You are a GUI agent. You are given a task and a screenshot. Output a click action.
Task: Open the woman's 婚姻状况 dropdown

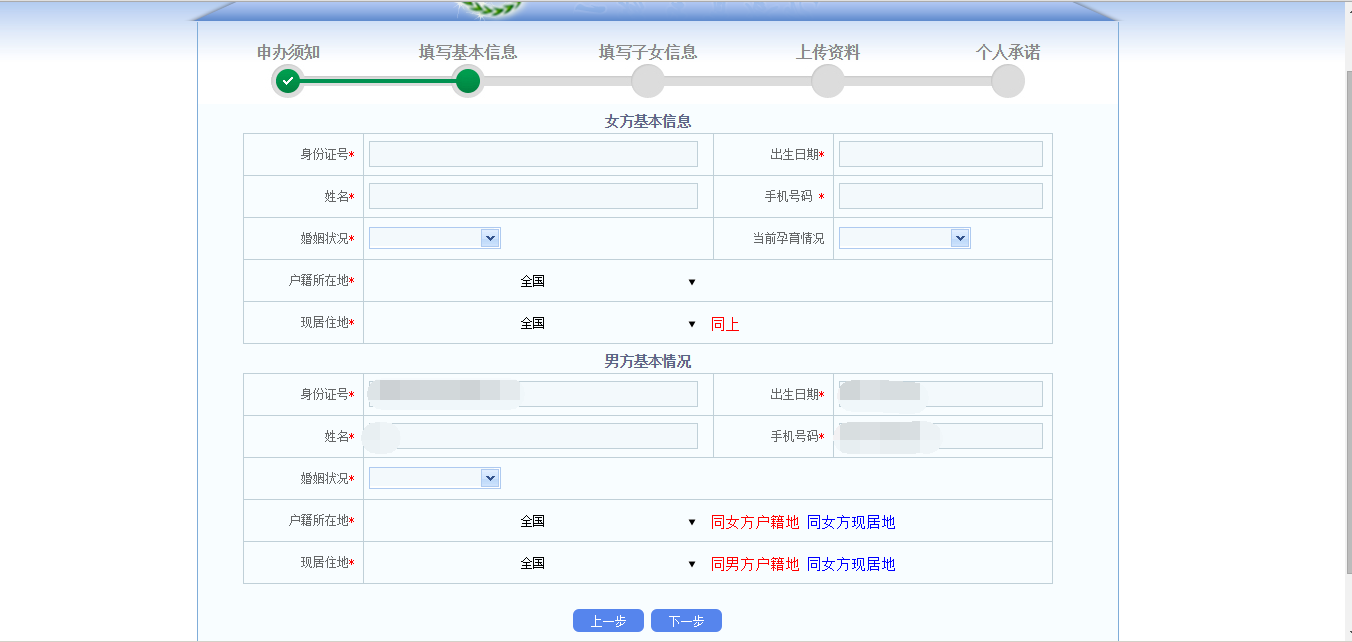434,238
